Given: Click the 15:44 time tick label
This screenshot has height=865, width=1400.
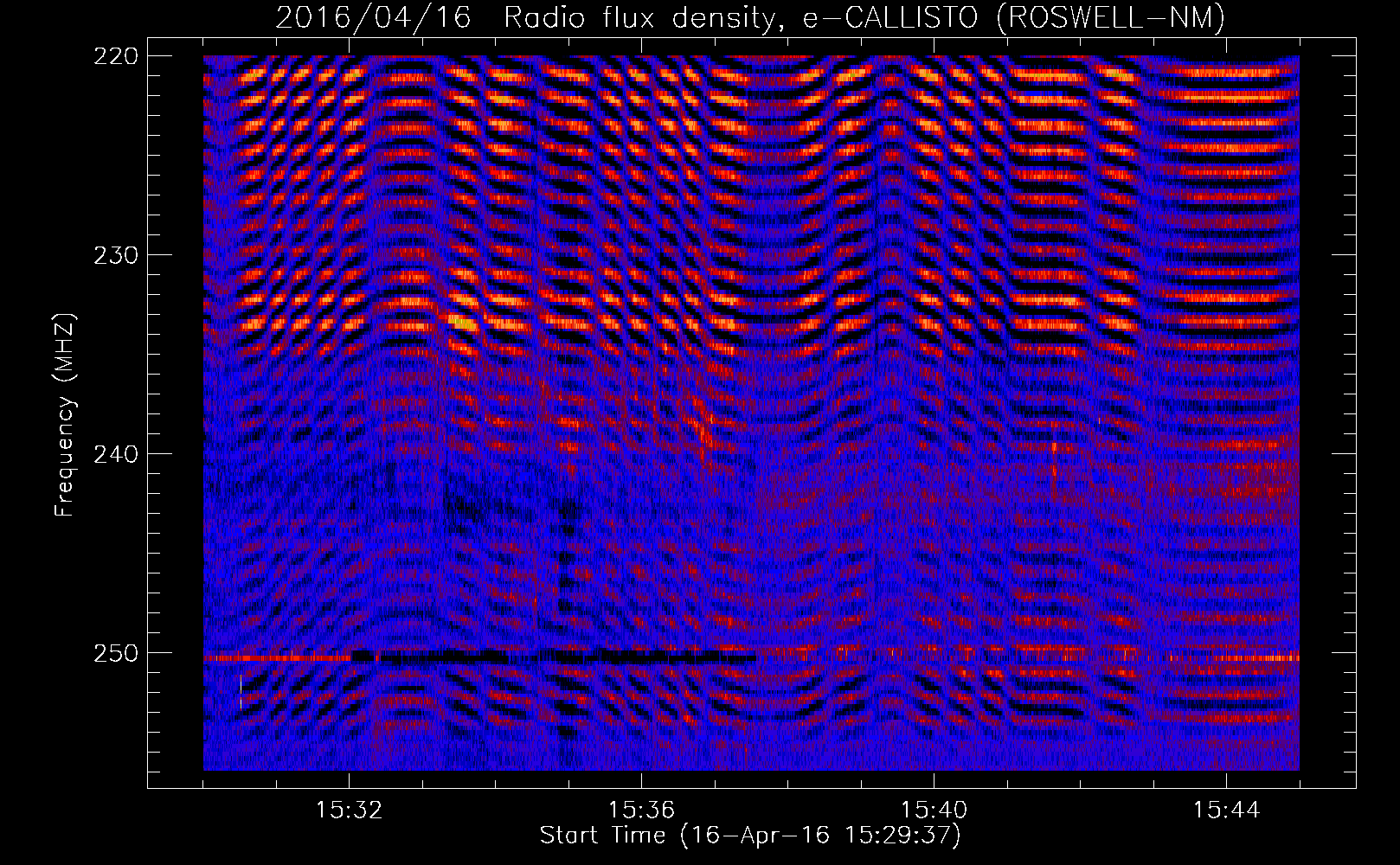Looking at the screenshot, I should pos(1227,811).
